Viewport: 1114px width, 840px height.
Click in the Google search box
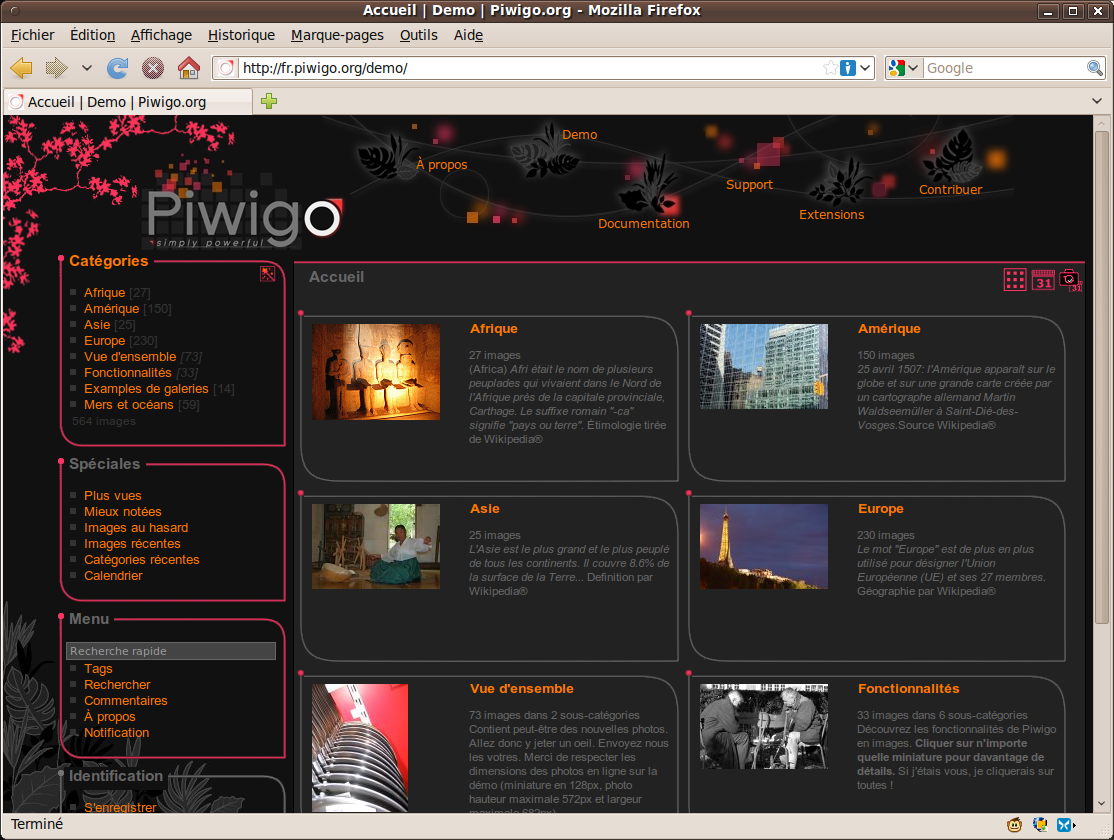(x=1004, y=68)
